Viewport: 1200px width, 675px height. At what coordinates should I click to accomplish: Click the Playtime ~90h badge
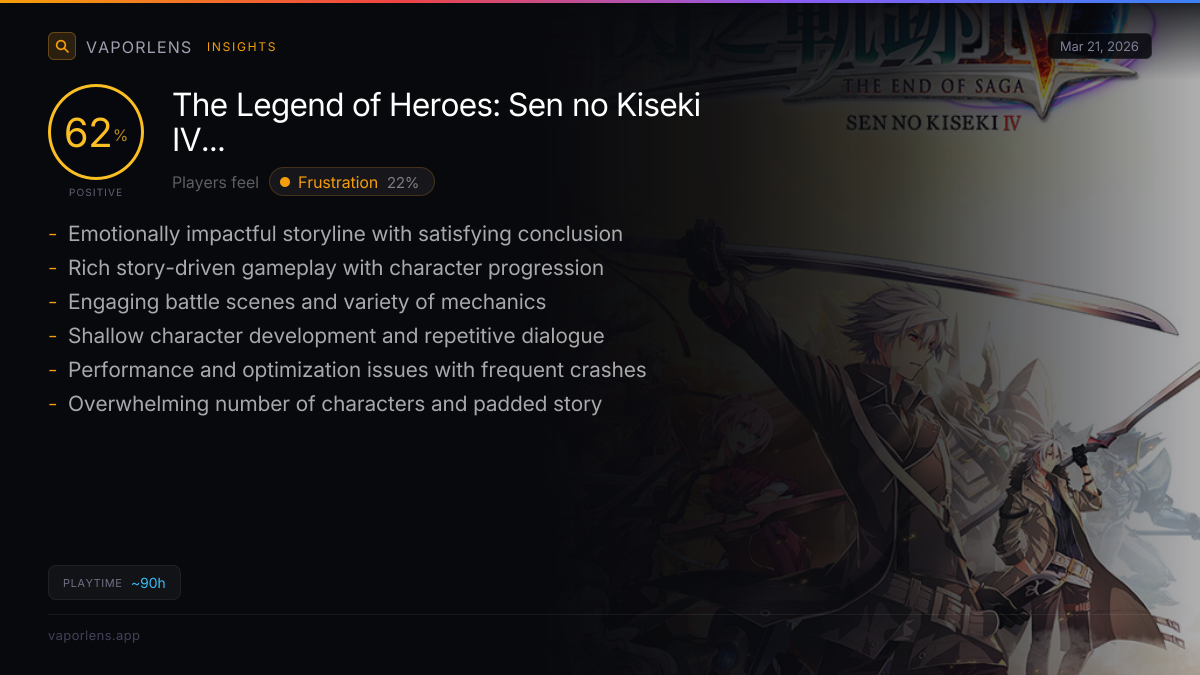click(x=114, y=583)
